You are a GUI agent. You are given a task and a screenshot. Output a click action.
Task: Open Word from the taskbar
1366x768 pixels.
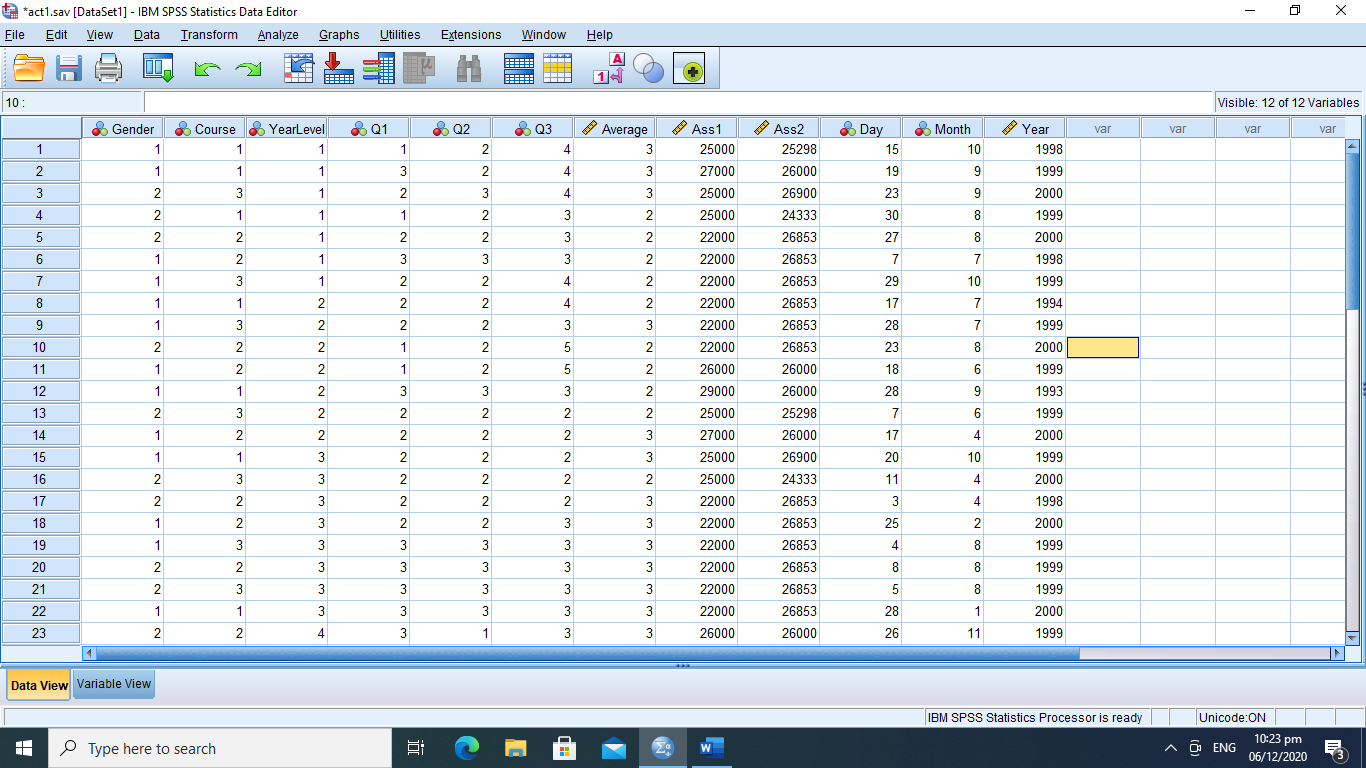pyautogui.click(x=711, y=747)
